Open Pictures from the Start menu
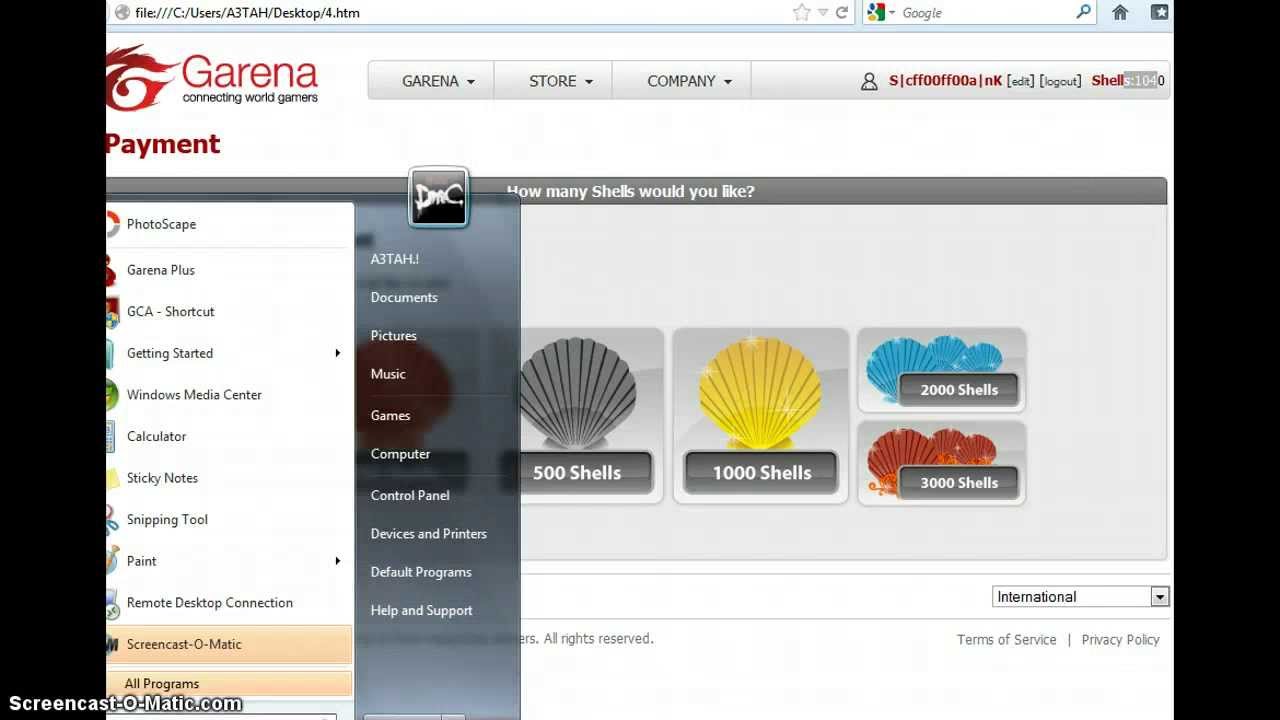This screenshot has height=720, width=1280. point(394,336)
